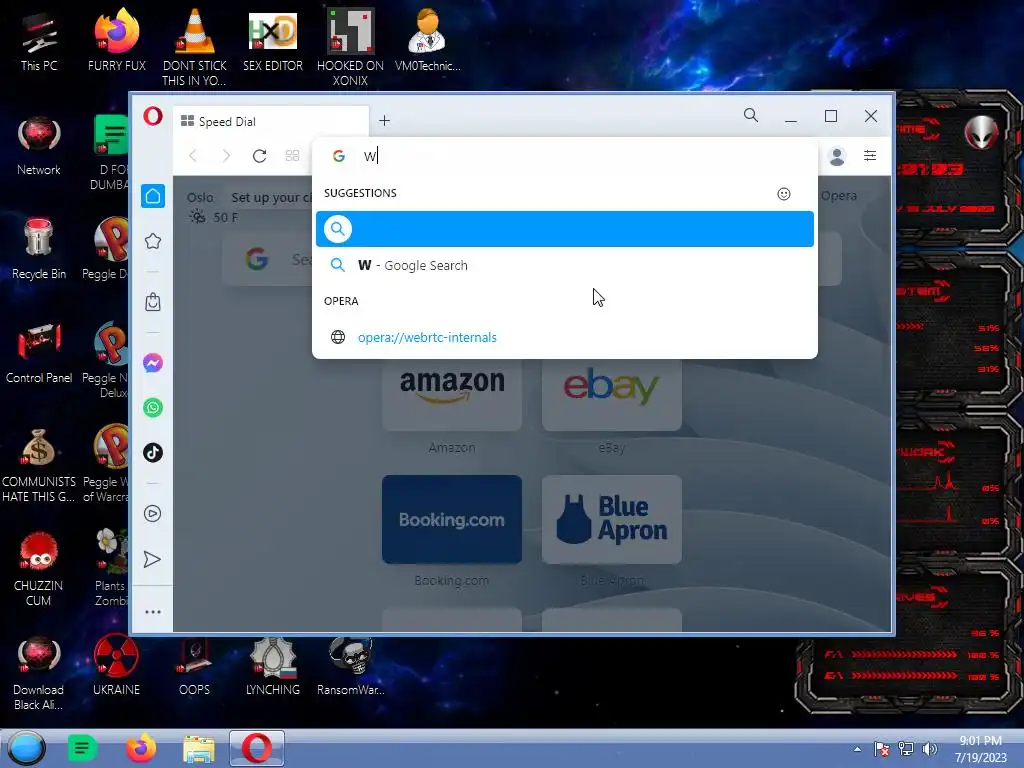The width and height of the screenshot is (1024, 768).
Task: Open the Amazon speed dial tile
Action: pos(452,395)
